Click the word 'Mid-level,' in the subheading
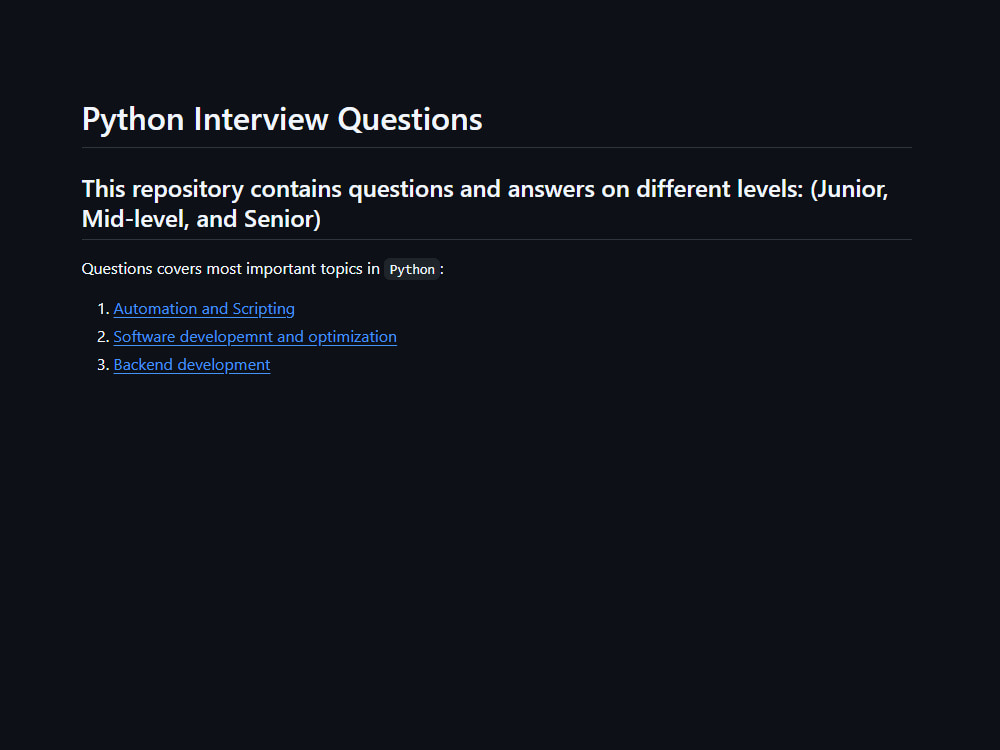Viewport: 1000px width, 750px height. pos(136,219)
